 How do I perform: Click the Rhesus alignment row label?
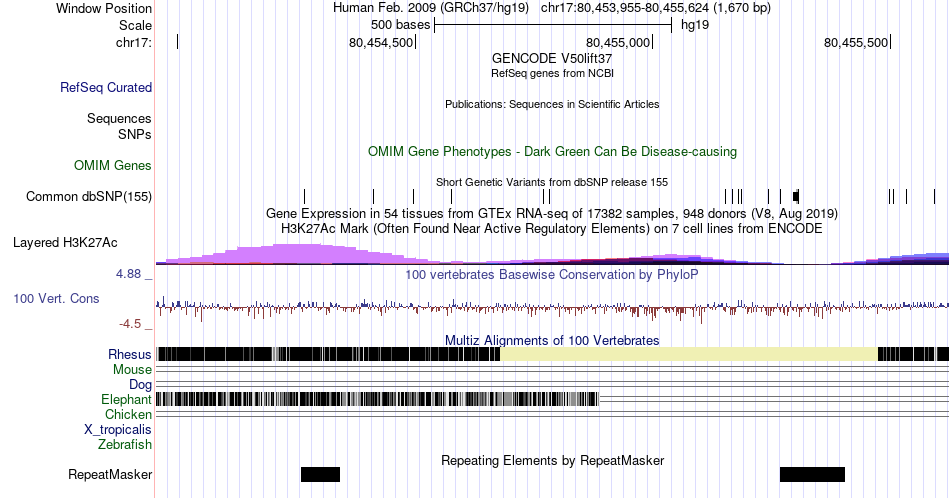(x=130, y=354)
